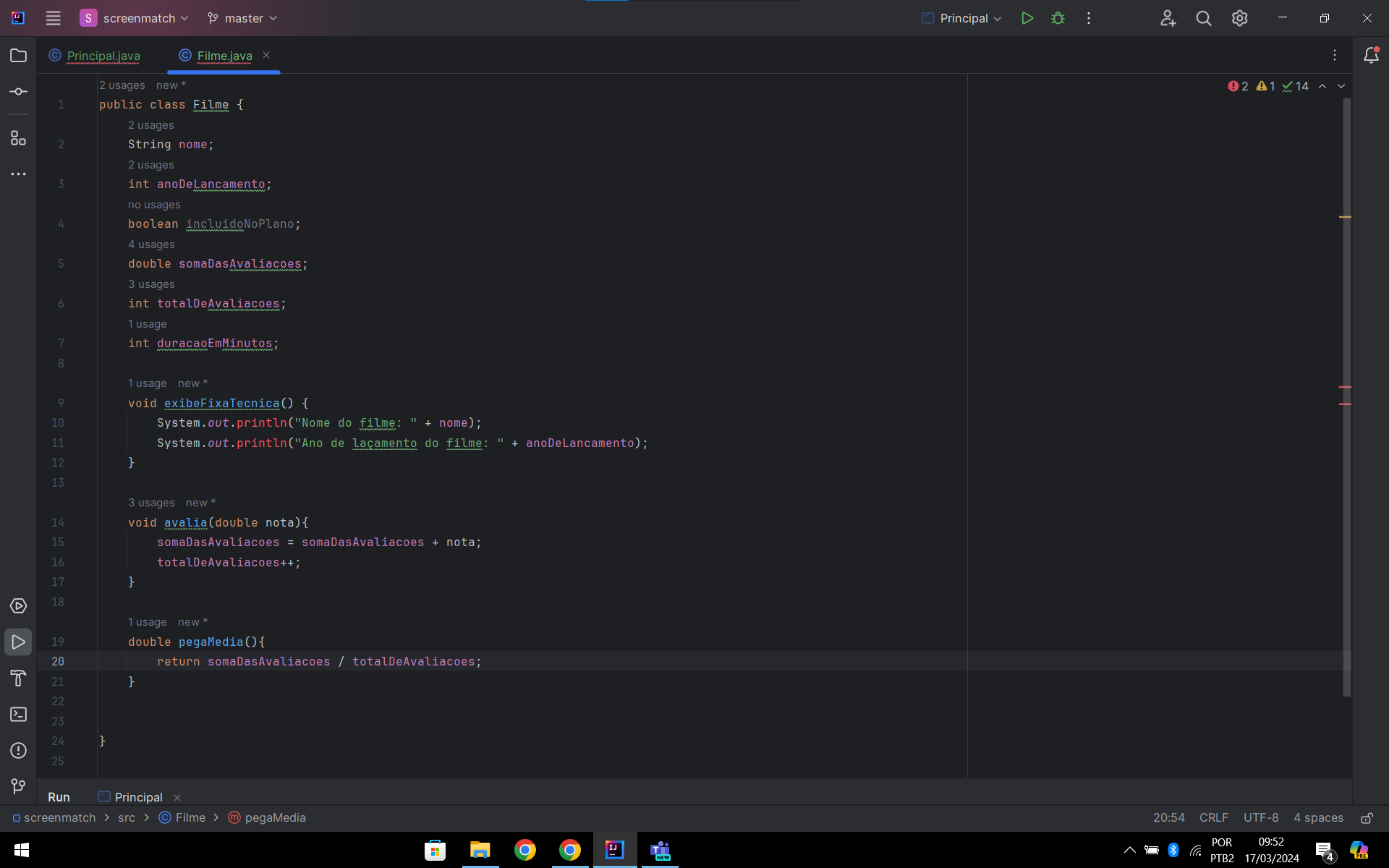Open Microsoft Teams from taskbar

click(660, 850)
